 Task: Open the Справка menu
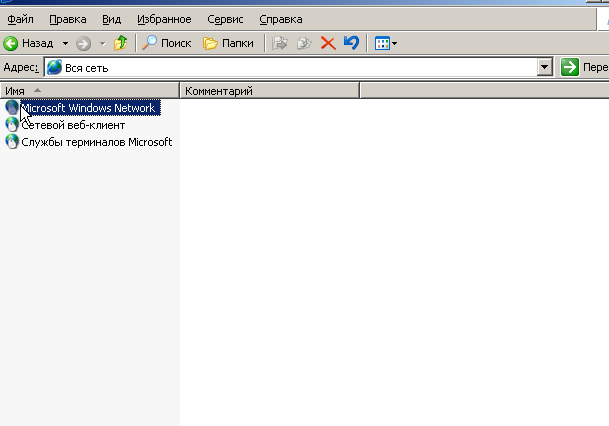point(281,19)
